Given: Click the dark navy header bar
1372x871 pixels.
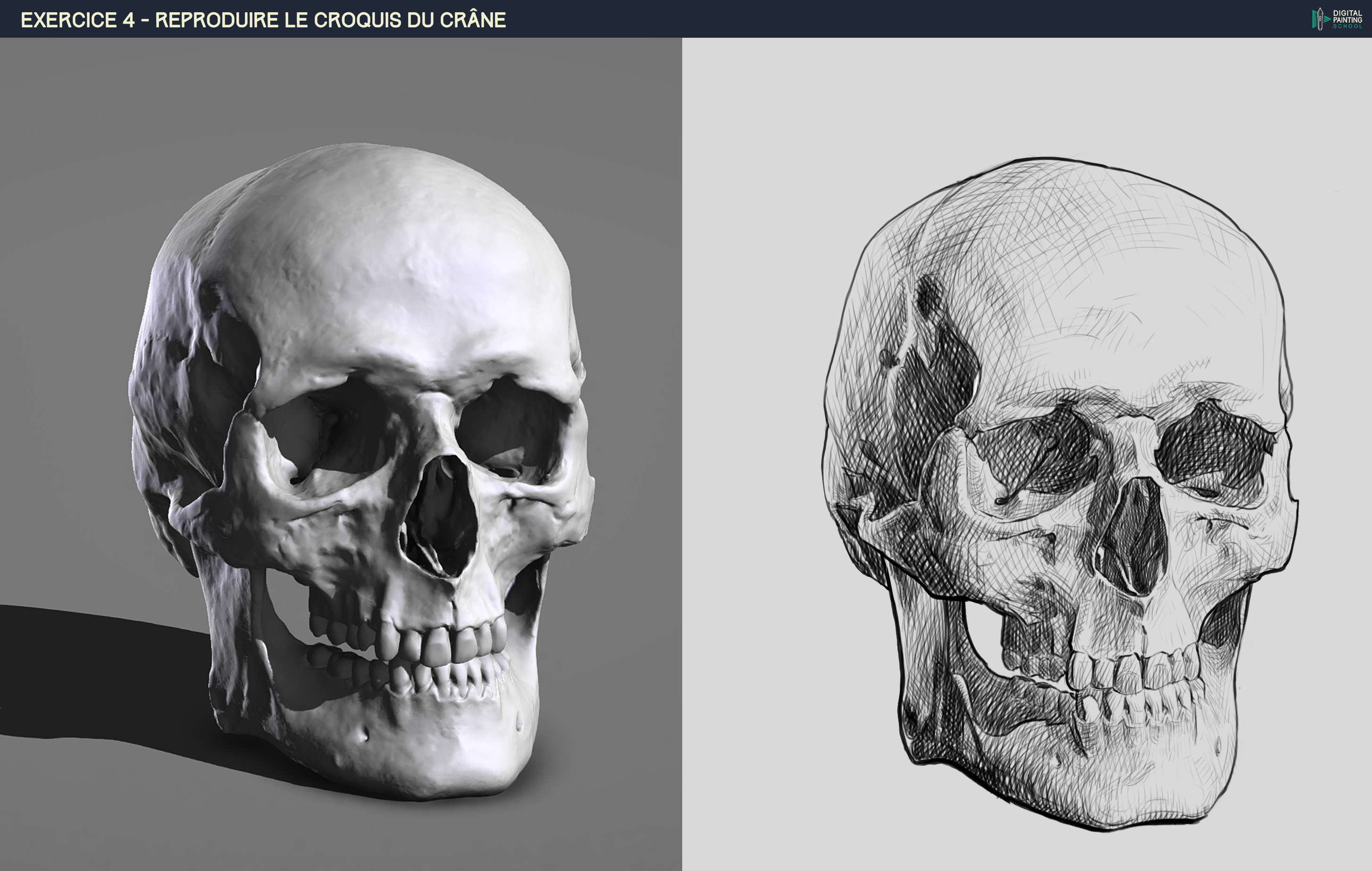Looking at the screenshot, I should coord(854,19).
